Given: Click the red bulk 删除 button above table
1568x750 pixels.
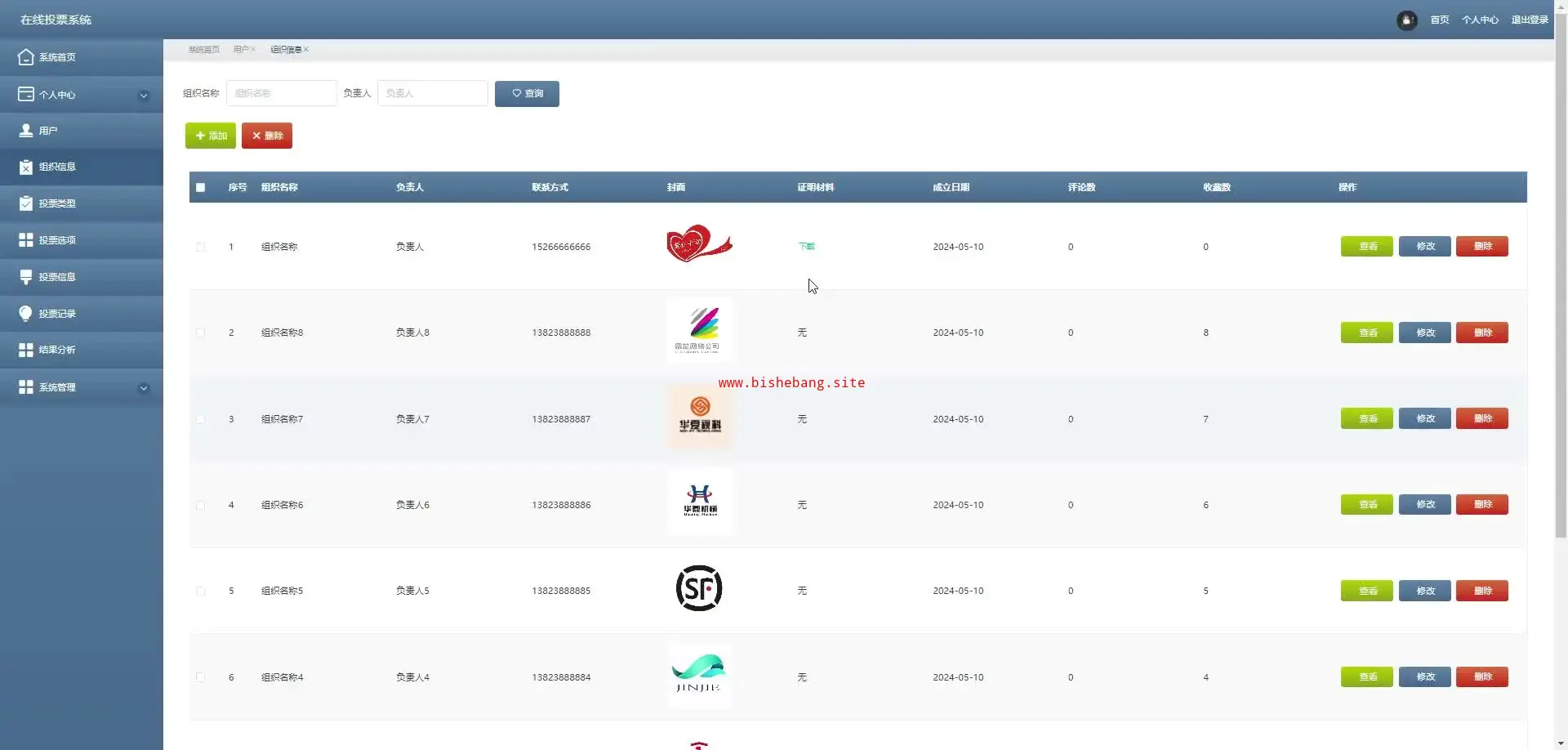Looking at the screenshot, I should click(x=267, y=136).
